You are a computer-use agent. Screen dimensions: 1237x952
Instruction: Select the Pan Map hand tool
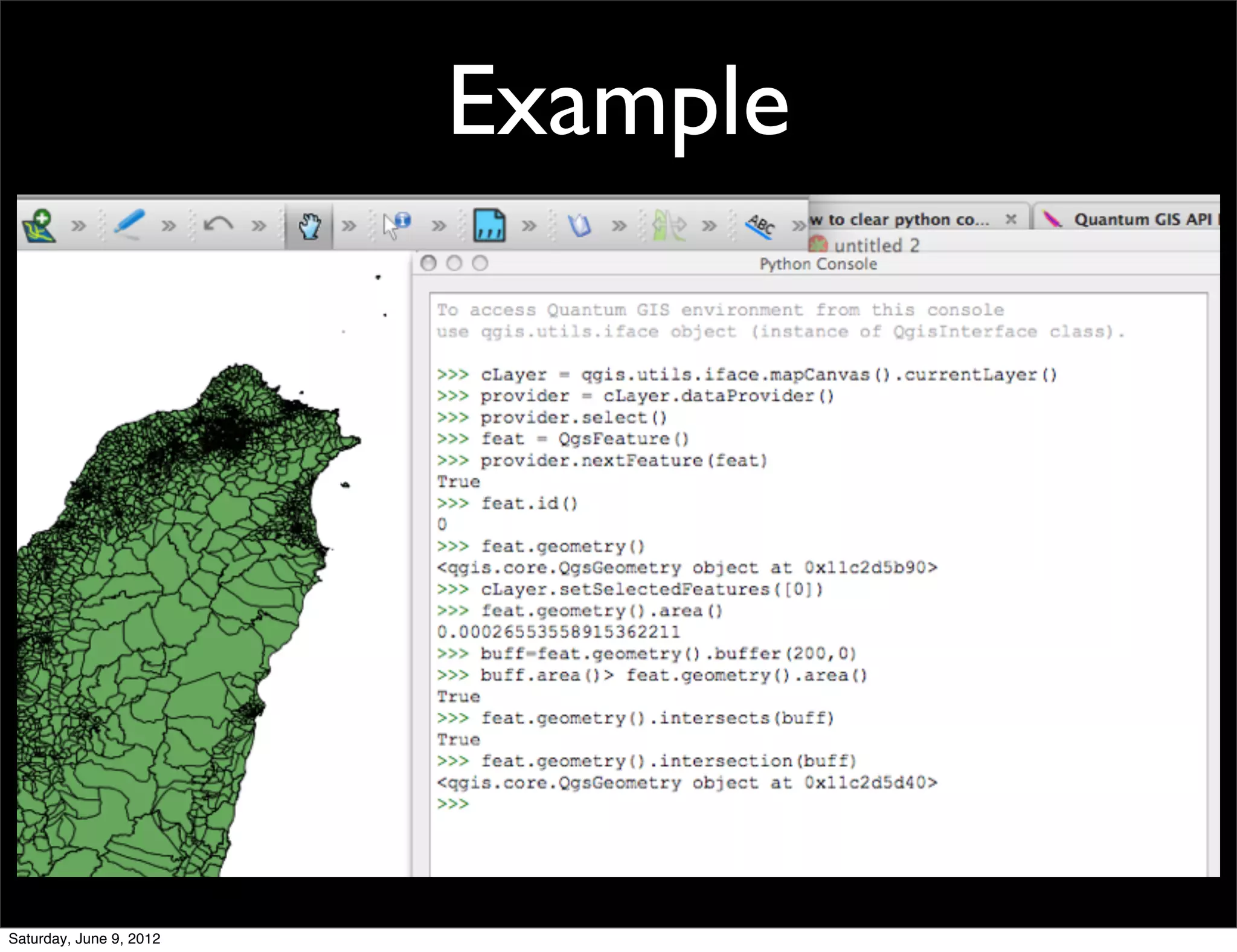(309, 226)
